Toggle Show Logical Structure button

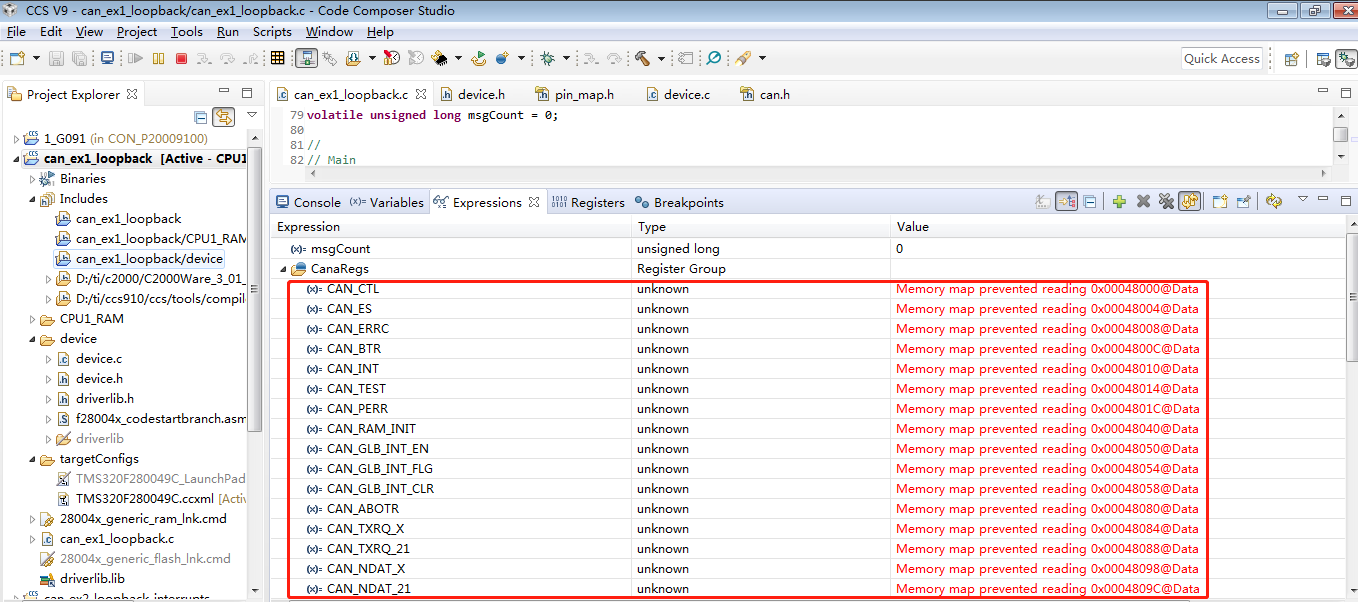click(1066, 201)
